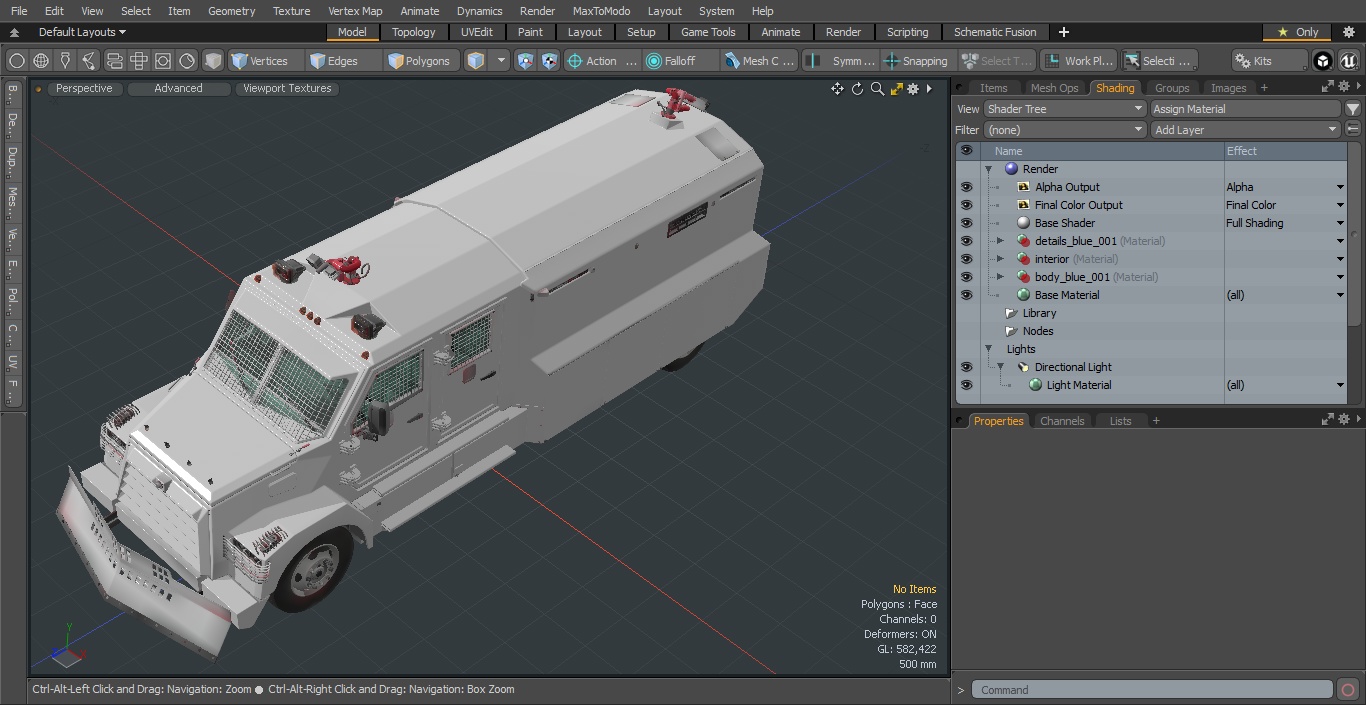
Task: Click the gray cube items mode icon
Action: [x=213, y=61]
